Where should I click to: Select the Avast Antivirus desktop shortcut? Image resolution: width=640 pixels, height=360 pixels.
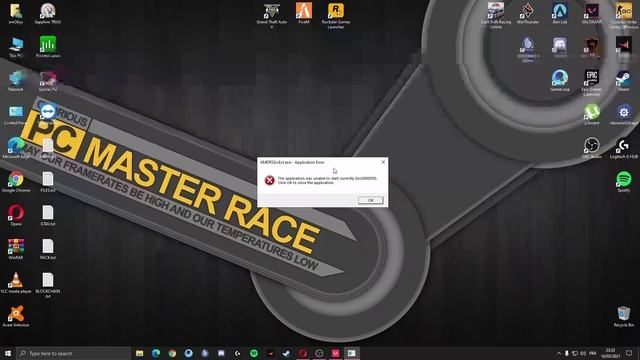point(16,316)
